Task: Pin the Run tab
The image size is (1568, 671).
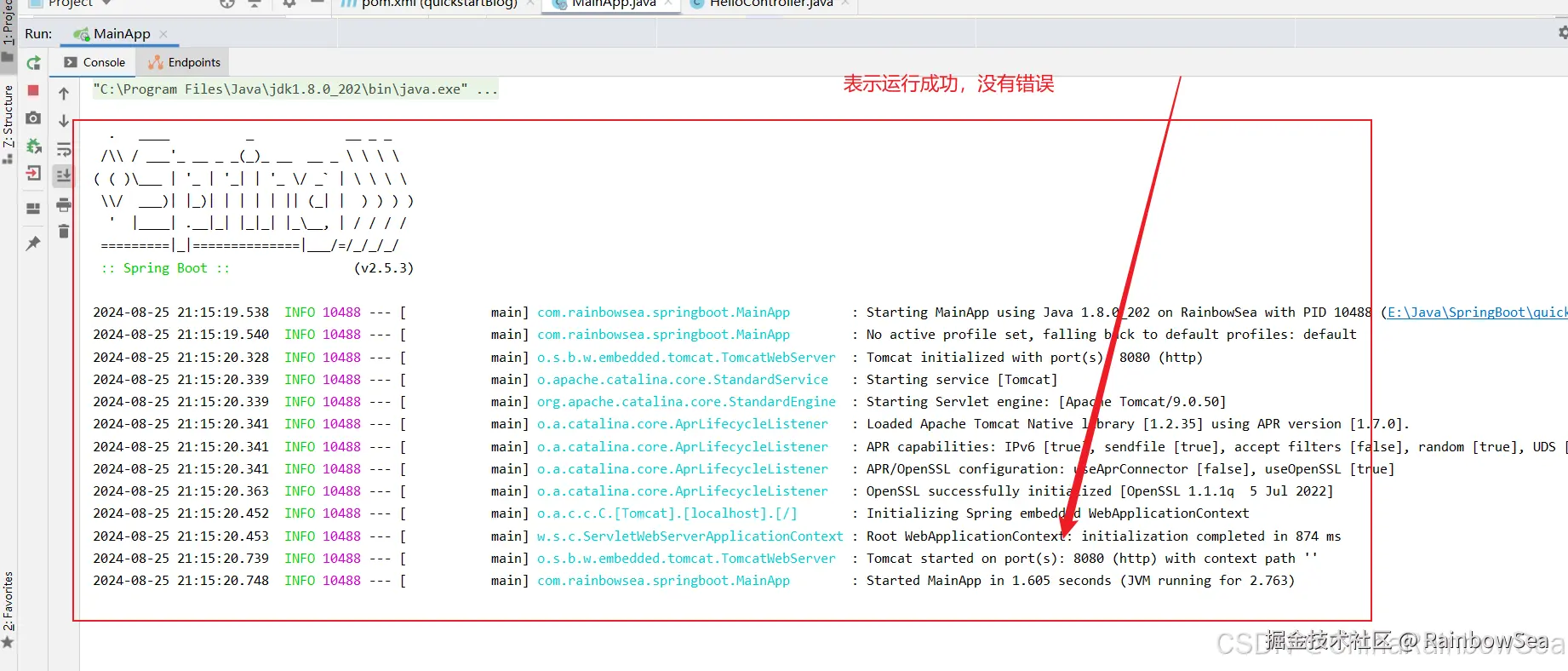Action: tap(33, 244)
